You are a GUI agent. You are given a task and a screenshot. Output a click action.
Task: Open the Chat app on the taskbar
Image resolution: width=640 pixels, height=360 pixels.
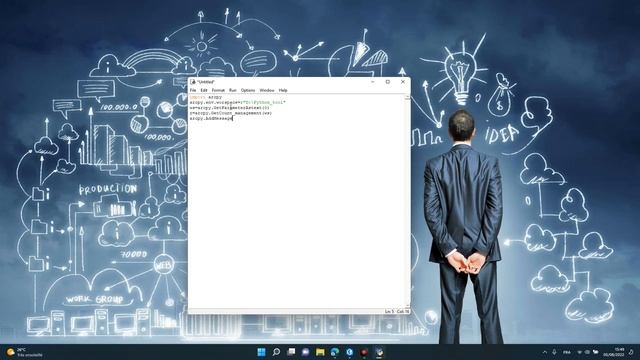(x=306, y=352)
